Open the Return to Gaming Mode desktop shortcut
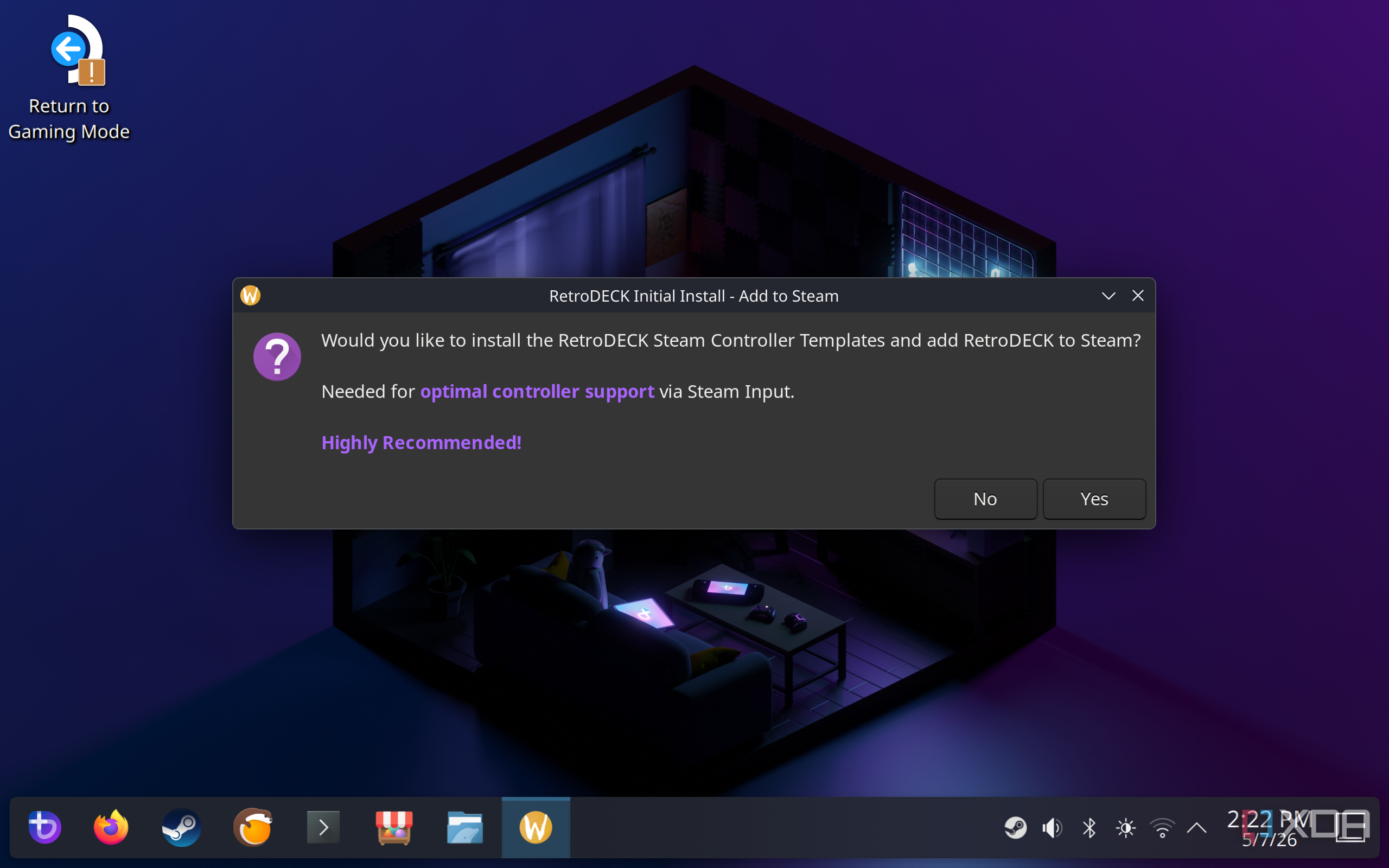This screenshot has height=868, width=1389. (x=69, y=79)
